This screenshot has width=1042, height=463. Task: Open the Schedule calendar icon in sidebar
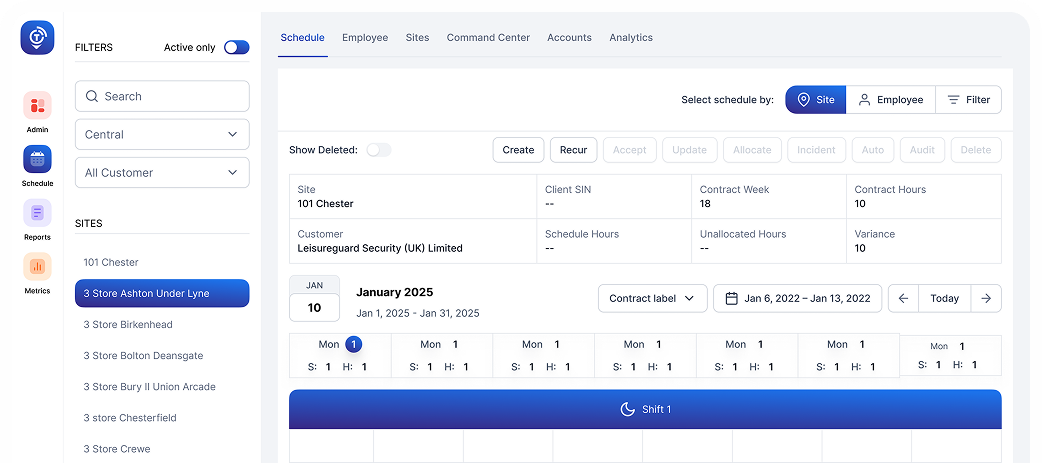[37, 159]
